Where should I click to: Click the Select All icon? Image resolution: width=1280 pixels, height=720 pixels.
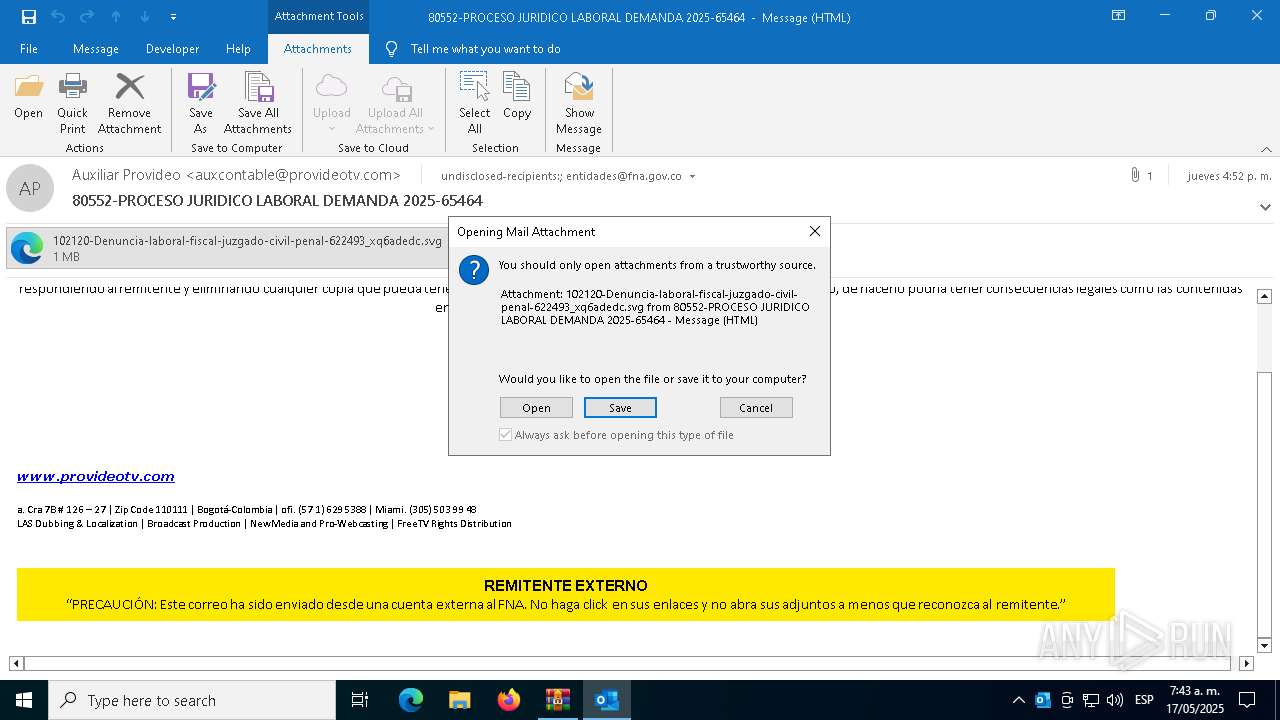pos(475,103)
